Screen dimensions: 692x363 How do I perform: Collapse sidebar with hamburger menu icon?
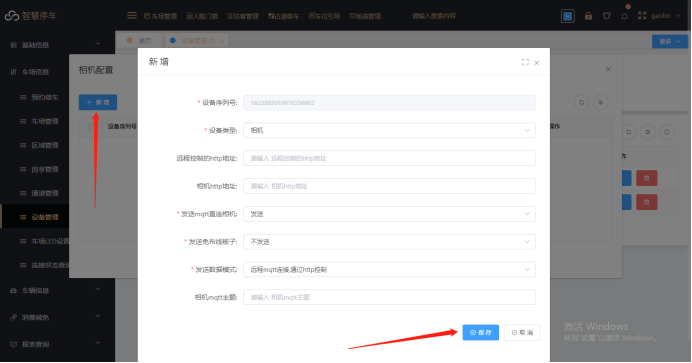click(x=132, y=15)
